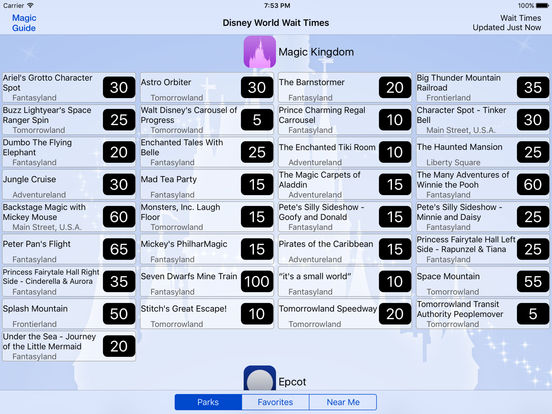Check the Wi-Fi status icon
Viewport: 552px width, 414px height.
30,6
